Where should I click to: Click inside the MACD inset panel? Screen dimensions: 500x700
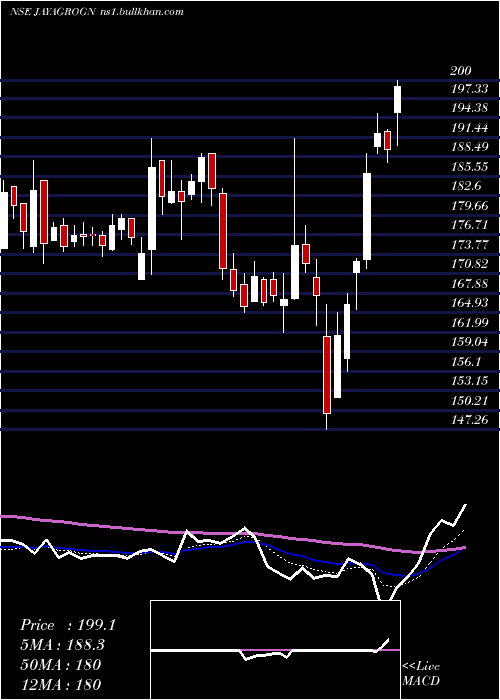click(x=275, y=650)
